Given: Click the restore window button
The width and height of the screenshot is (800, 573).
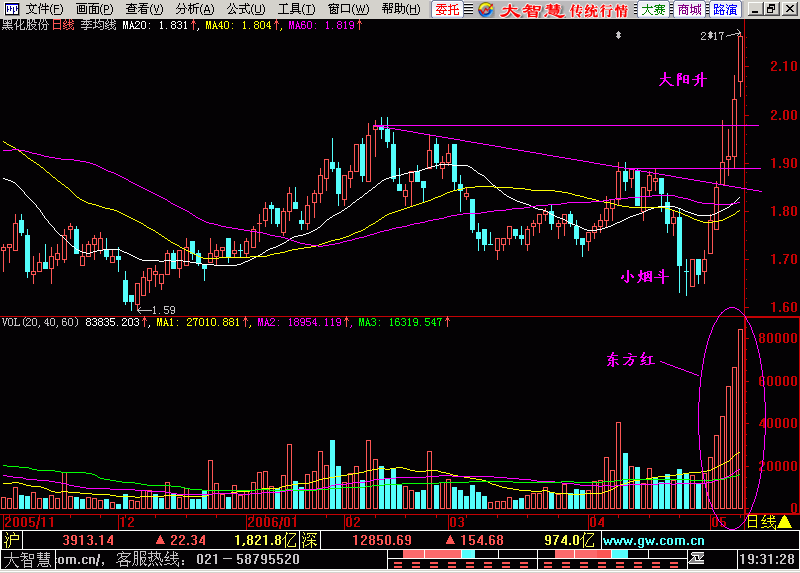Looking at the screenshot, I should coord(771,9).
